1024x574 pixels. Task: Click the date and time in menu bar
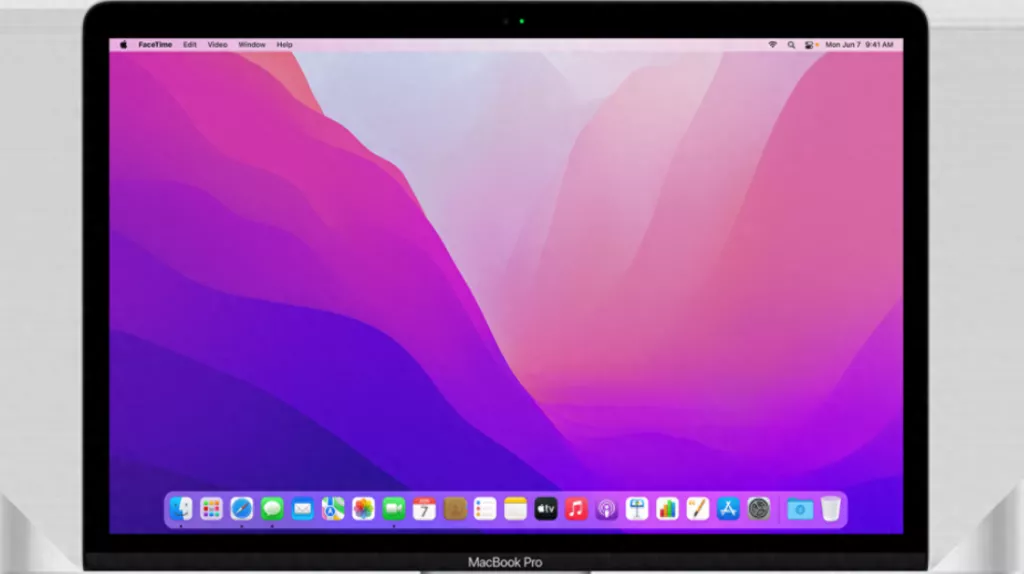(x=859, y=45)
